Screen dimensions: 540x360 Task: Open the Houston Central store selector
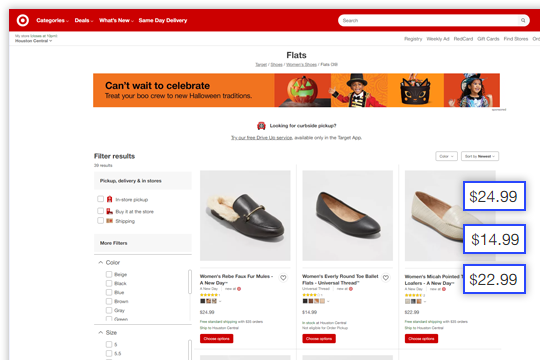coord(33,41)
